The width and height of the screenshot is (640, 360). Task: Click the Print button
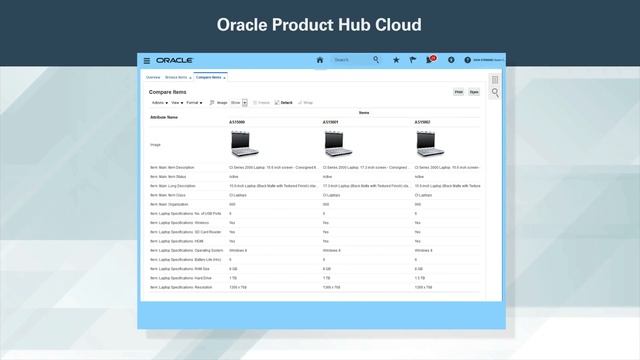point(458,92)
